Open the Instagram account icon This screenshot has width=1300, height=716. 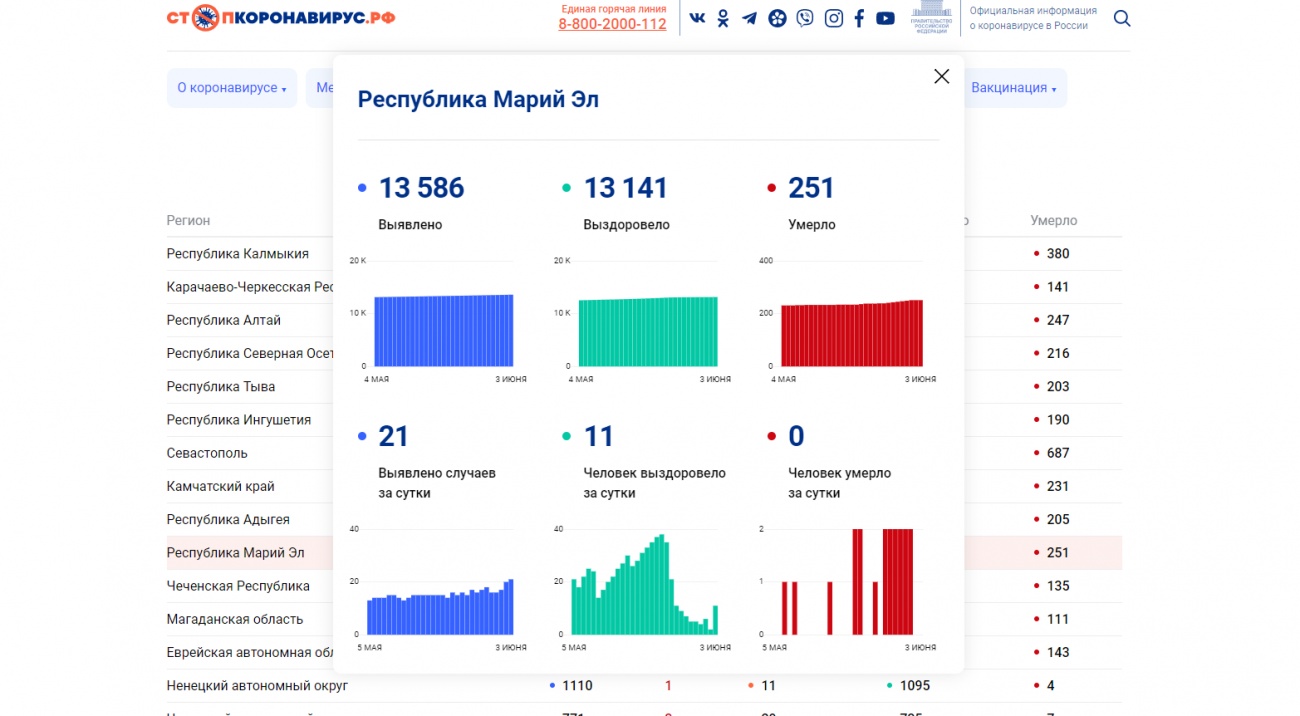833,18
